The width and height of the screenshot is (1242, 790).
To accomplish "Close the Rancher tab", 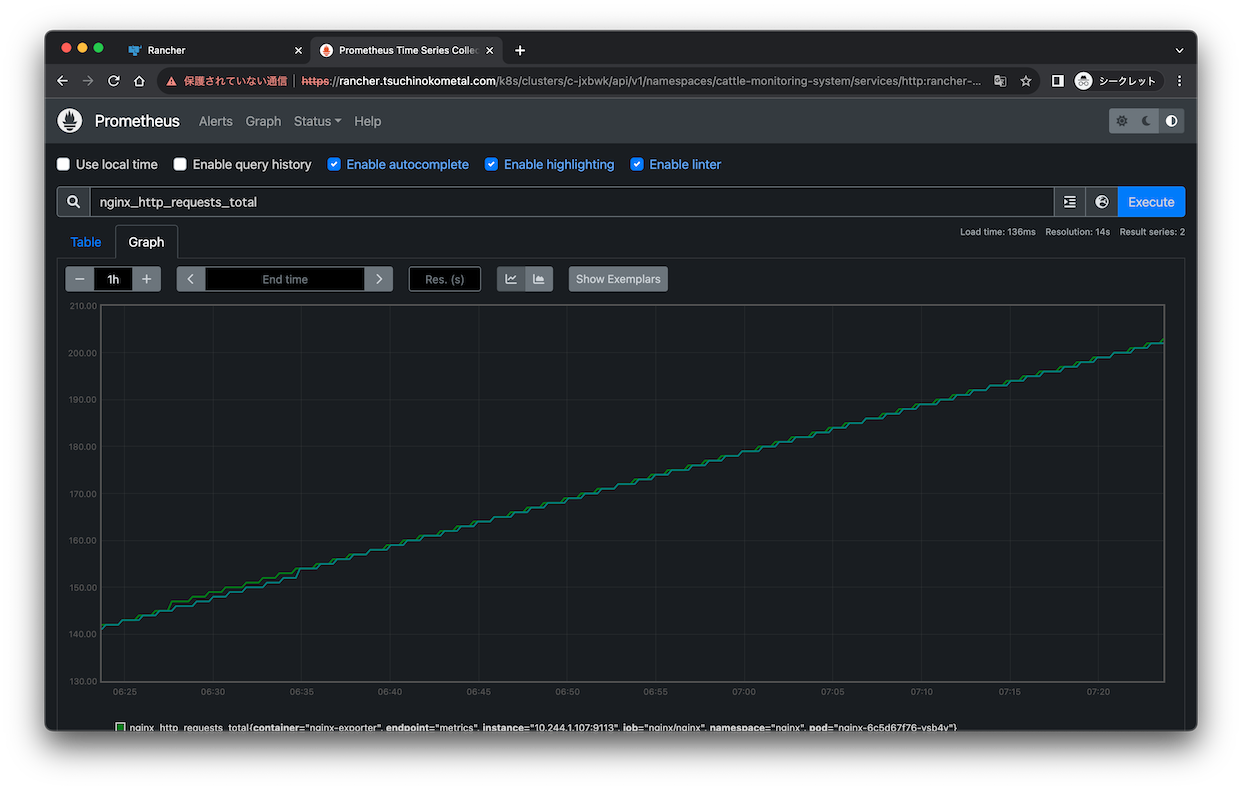I will coord(298,50).
